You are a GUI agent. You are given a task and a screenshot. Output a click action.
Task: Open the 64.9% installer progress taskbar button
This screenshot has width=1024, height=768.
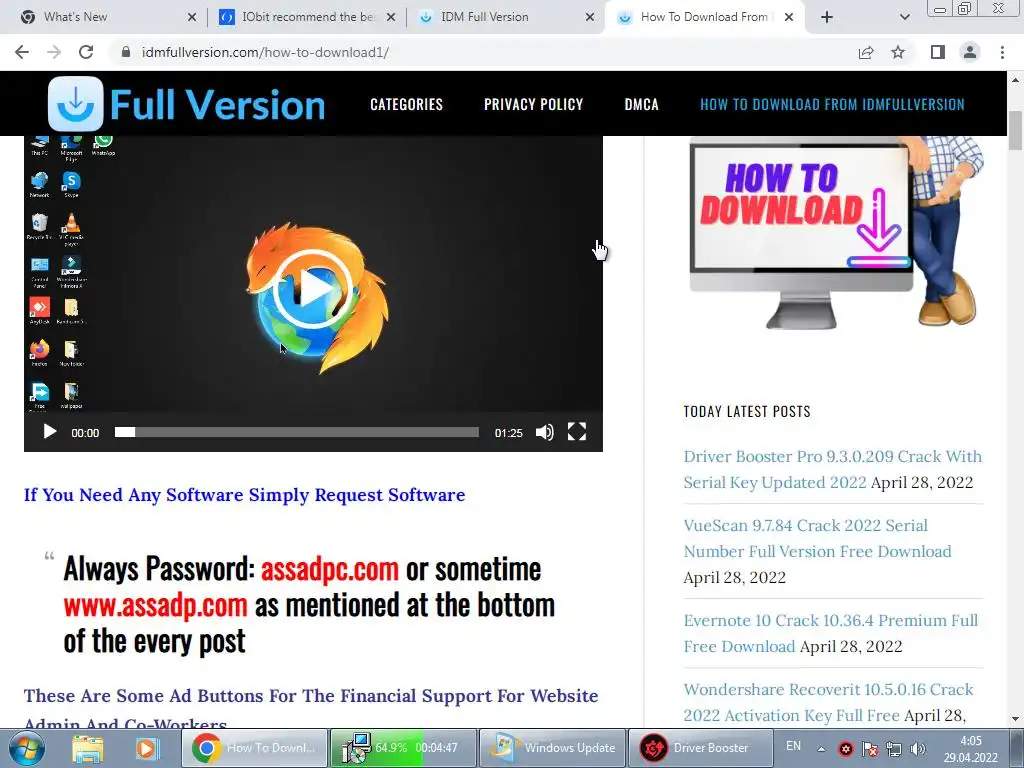pos(403,748)
